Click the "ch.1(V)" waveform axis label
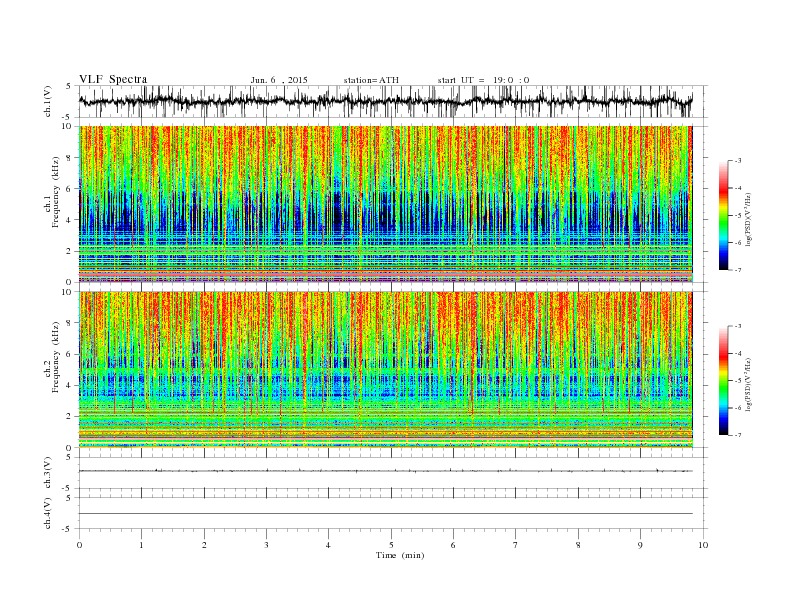This screenshot has width=792, height=612. tap(48, 102)
